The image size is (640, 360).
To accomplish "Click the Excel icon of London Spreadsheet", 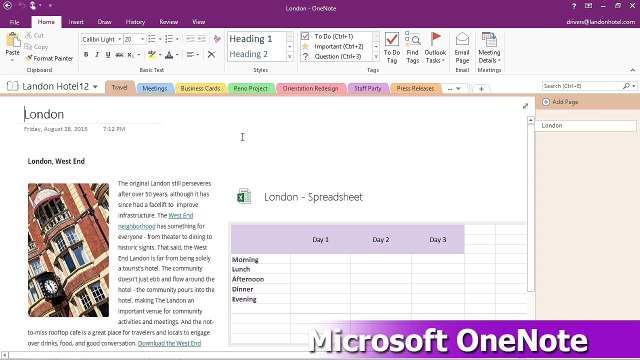I will (244, 196).
